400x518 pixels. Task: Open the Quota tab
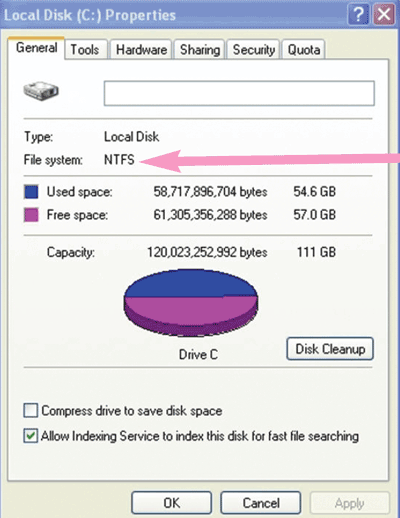click(x=304, y=50)
